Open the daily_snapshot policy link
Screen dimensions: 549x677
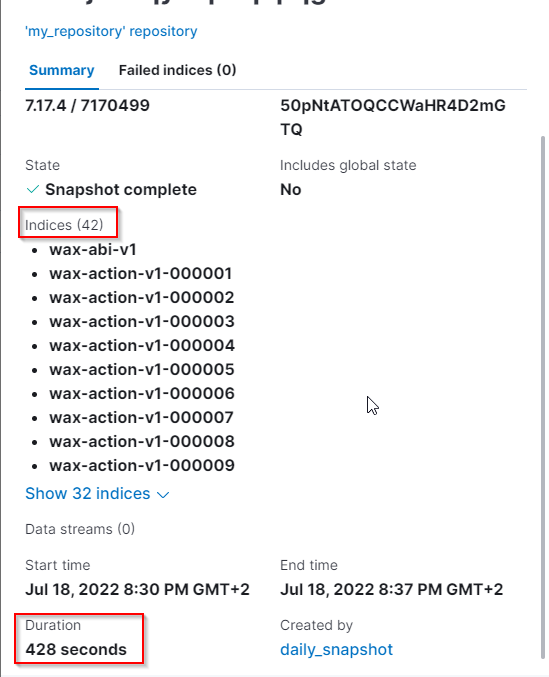(x=336, y=649)
